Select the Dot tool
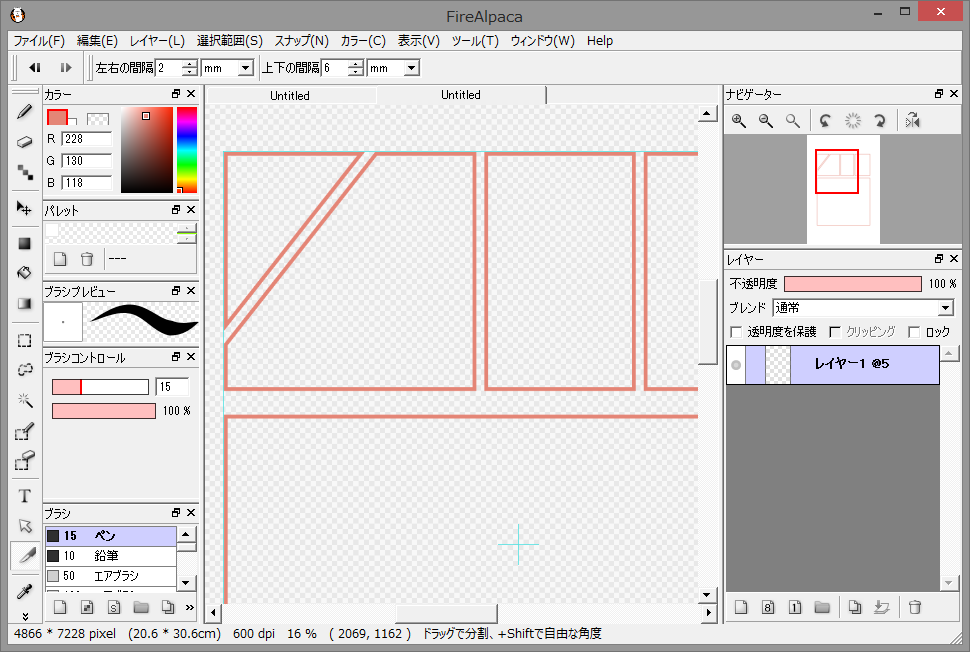 pyautogui.click(x=24, y=171)
